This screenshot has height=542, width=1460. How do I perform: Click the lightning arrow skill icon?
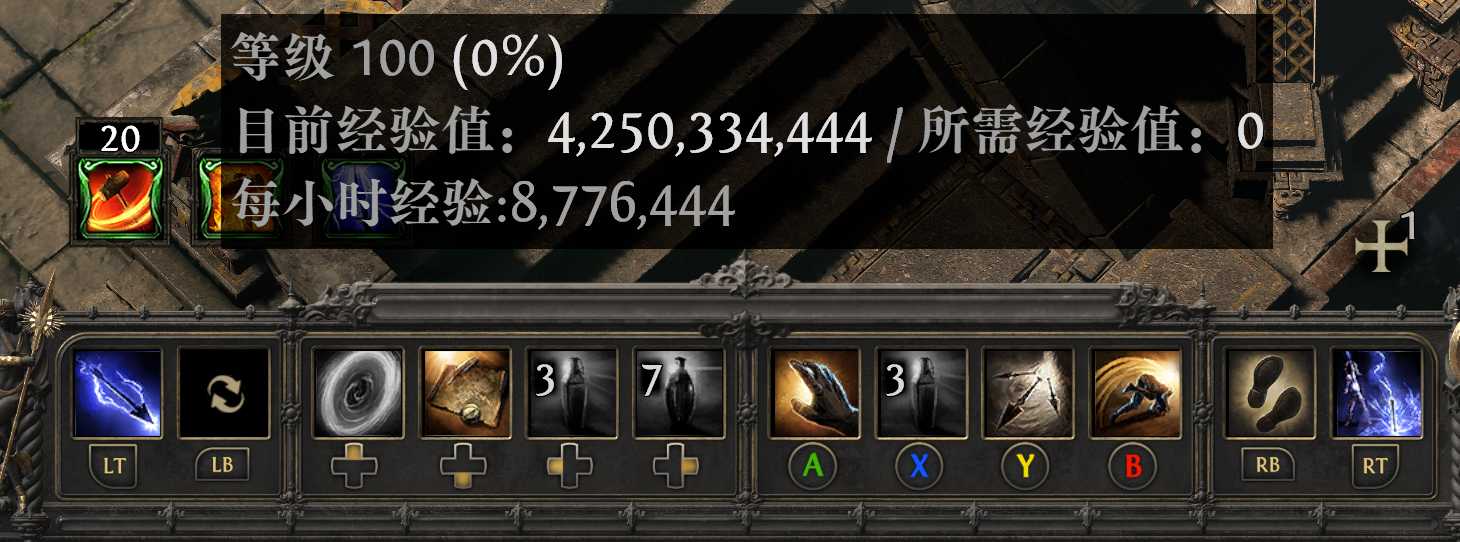pyautogui.click(x=117, y=393)
